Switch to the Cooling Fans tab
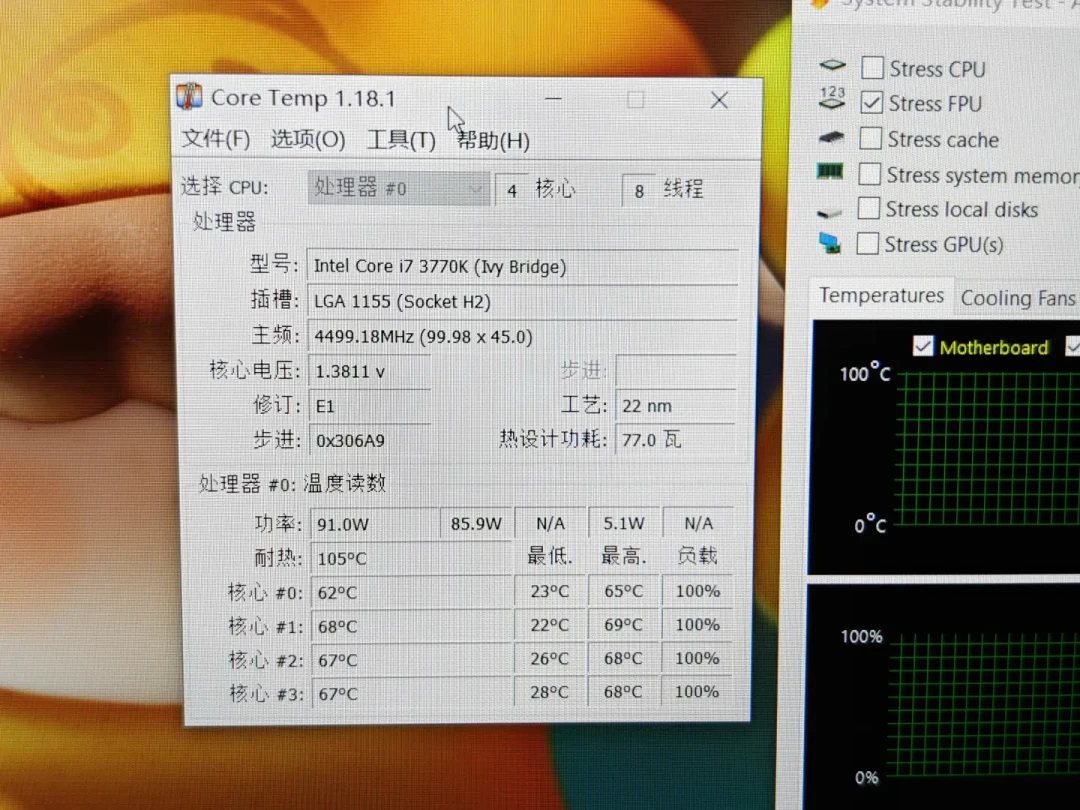 [1017, 298]
